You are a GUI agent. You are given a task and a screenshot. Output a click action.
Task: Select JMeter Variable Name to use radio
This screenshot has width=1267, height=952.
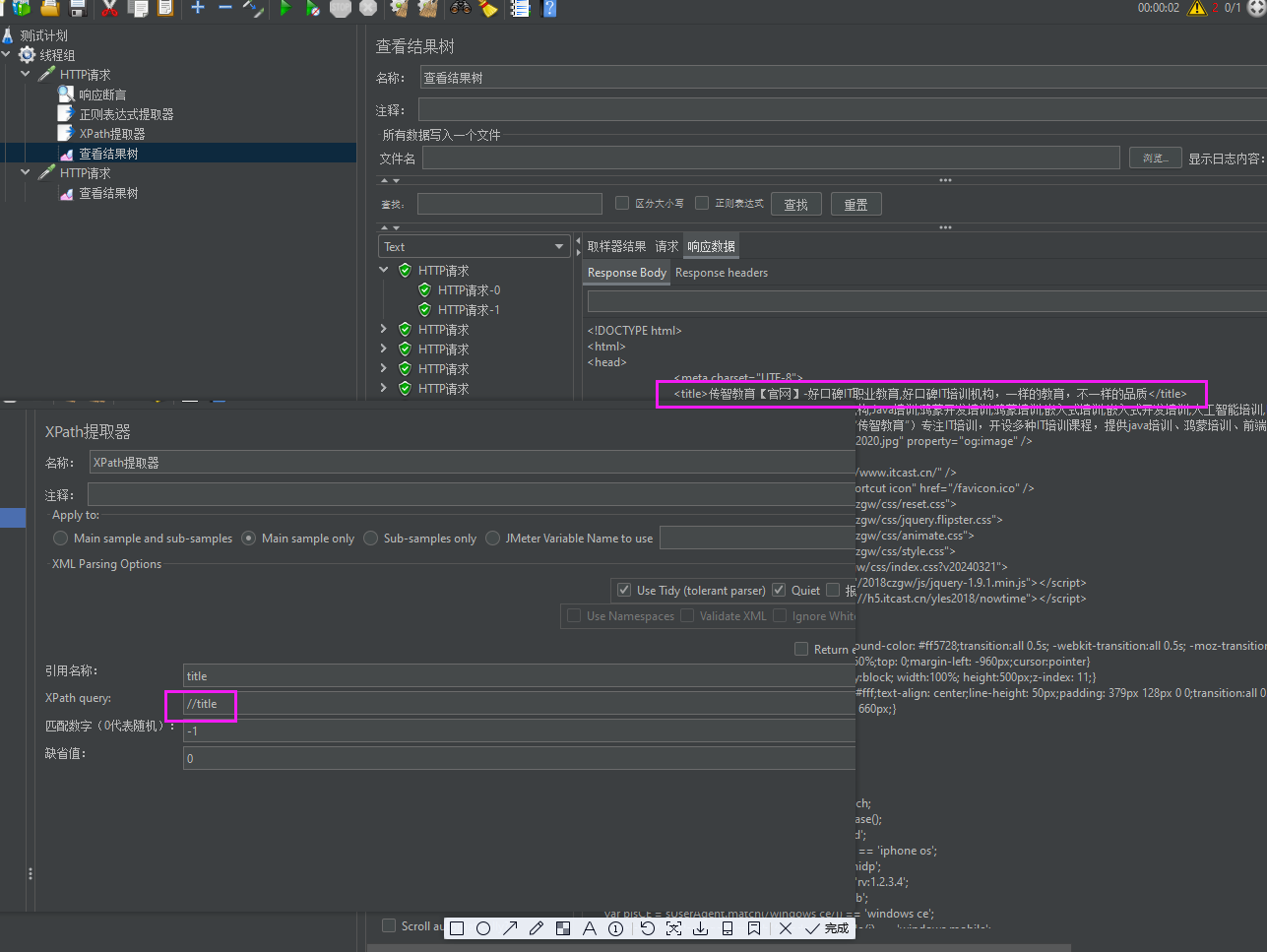click(x=493, y=539)
